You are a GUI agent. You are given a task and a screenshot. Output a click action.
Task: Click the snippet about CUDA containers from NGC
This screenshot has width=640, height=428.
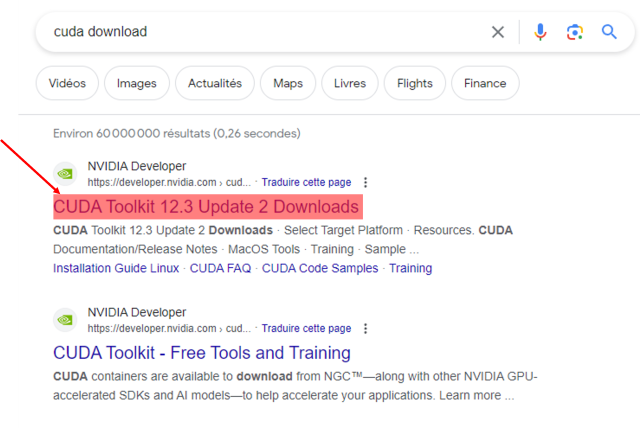pos(295,386)
